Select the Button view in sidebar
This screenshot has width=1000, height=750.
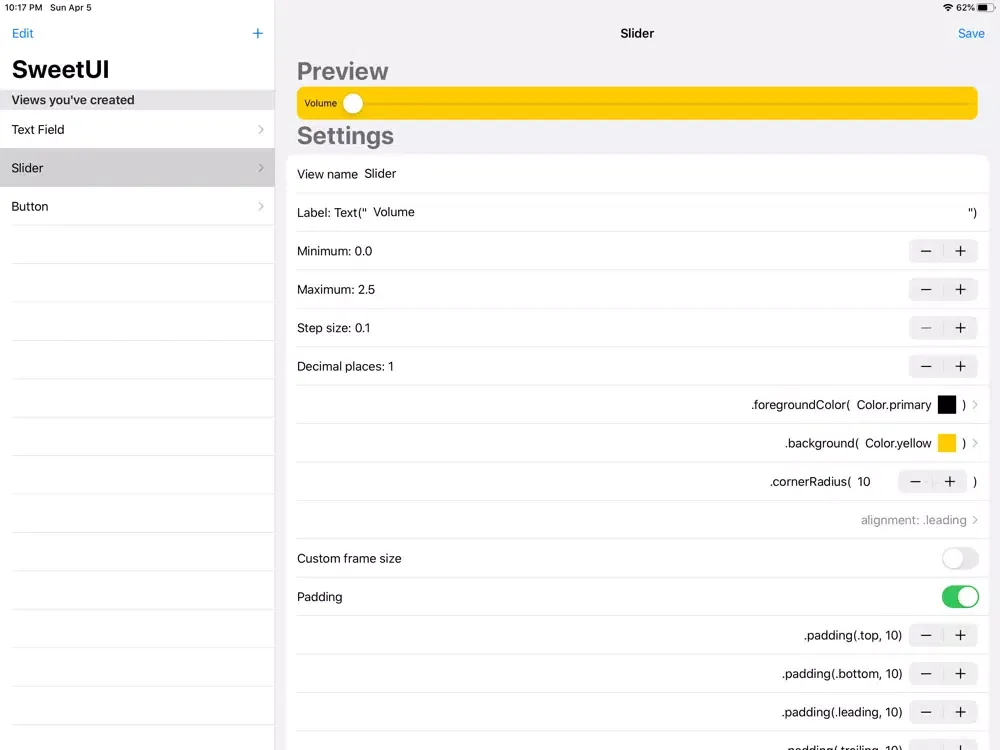click(137, 206)
